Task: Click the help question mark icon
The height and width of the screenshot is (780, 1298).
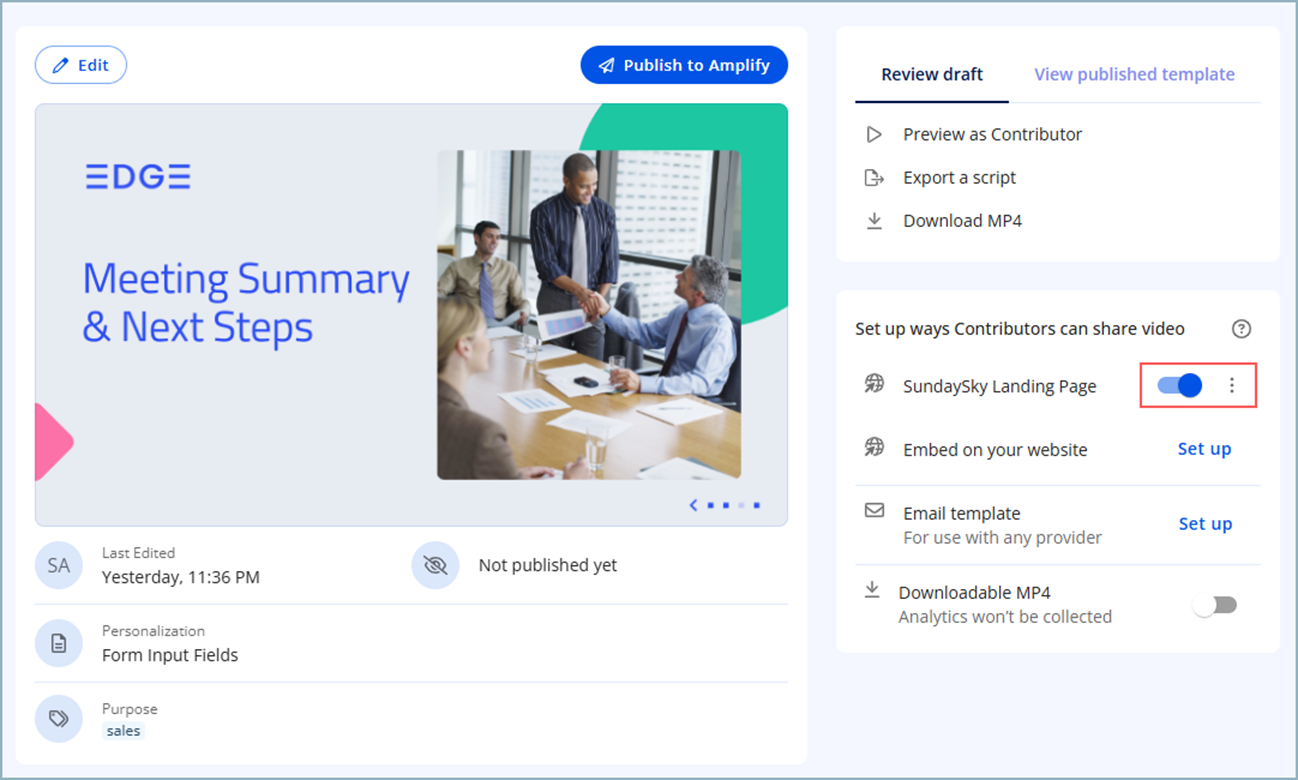Action: [1241, 329]
